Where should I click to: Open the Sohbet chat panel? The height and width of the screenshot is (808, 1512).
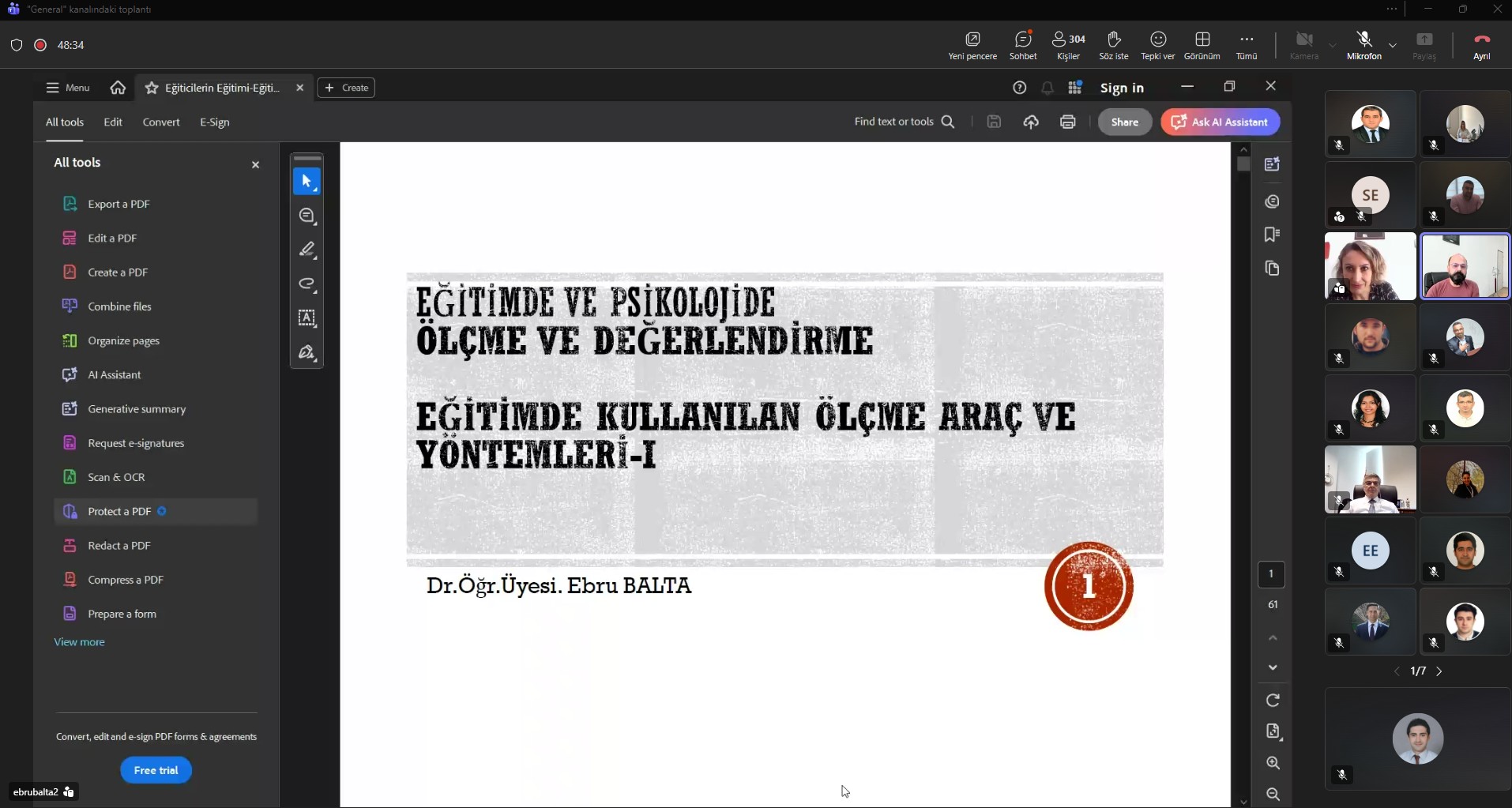click(1022, 45)
